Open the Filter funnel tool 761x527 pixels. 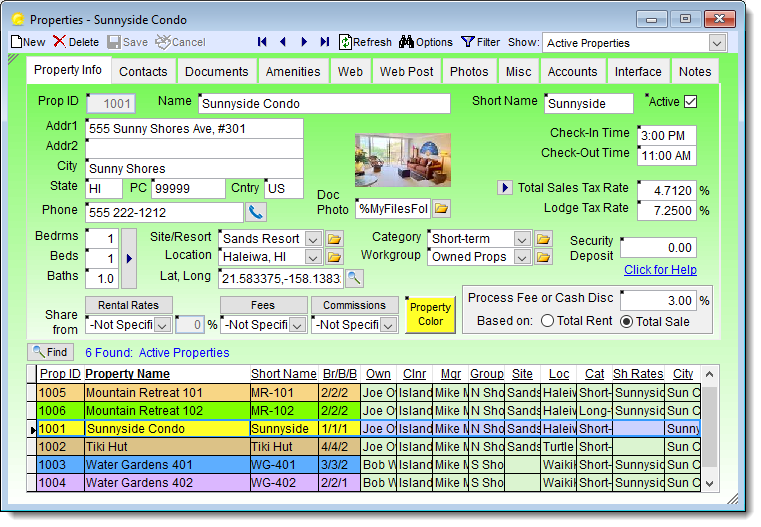pos(480,42)
